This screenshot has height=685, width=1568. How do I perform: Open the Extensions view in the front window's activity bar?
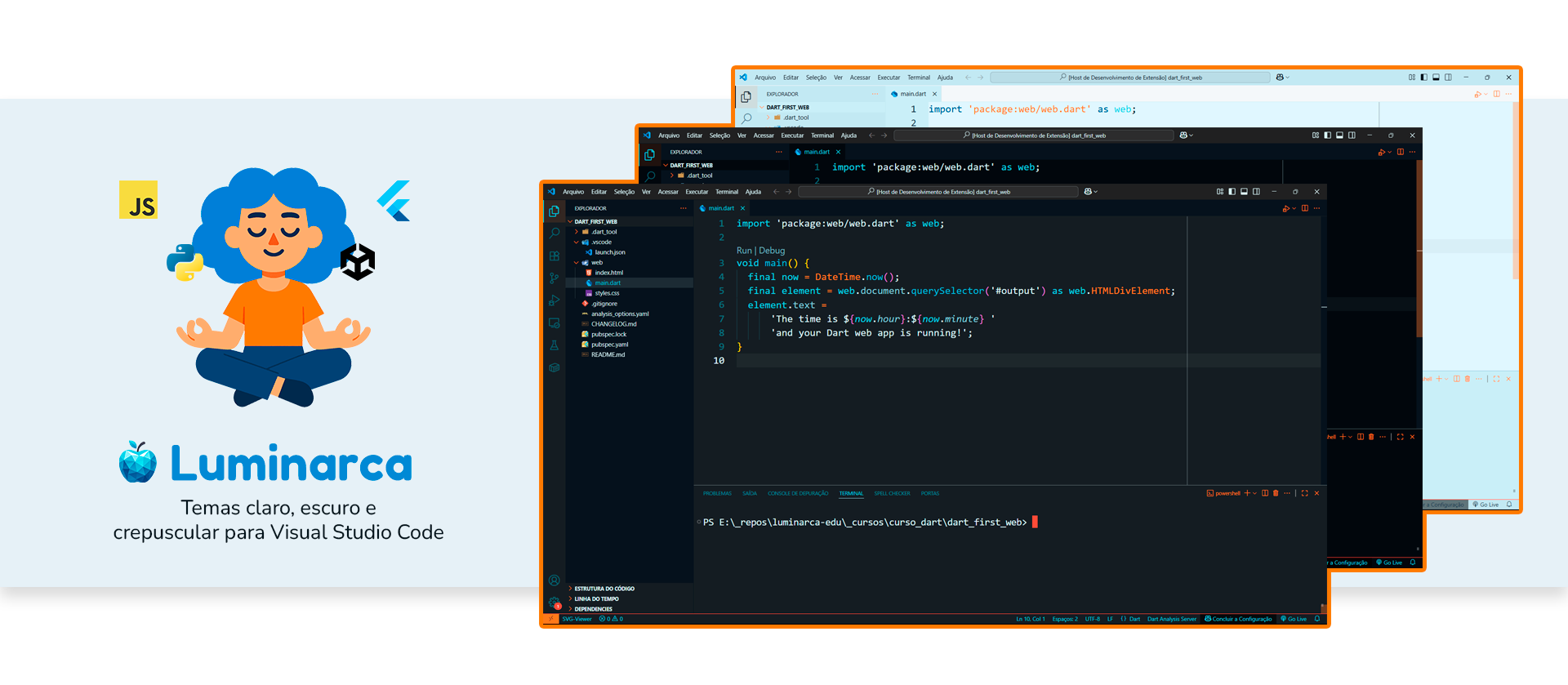click(x=555, y=256)
